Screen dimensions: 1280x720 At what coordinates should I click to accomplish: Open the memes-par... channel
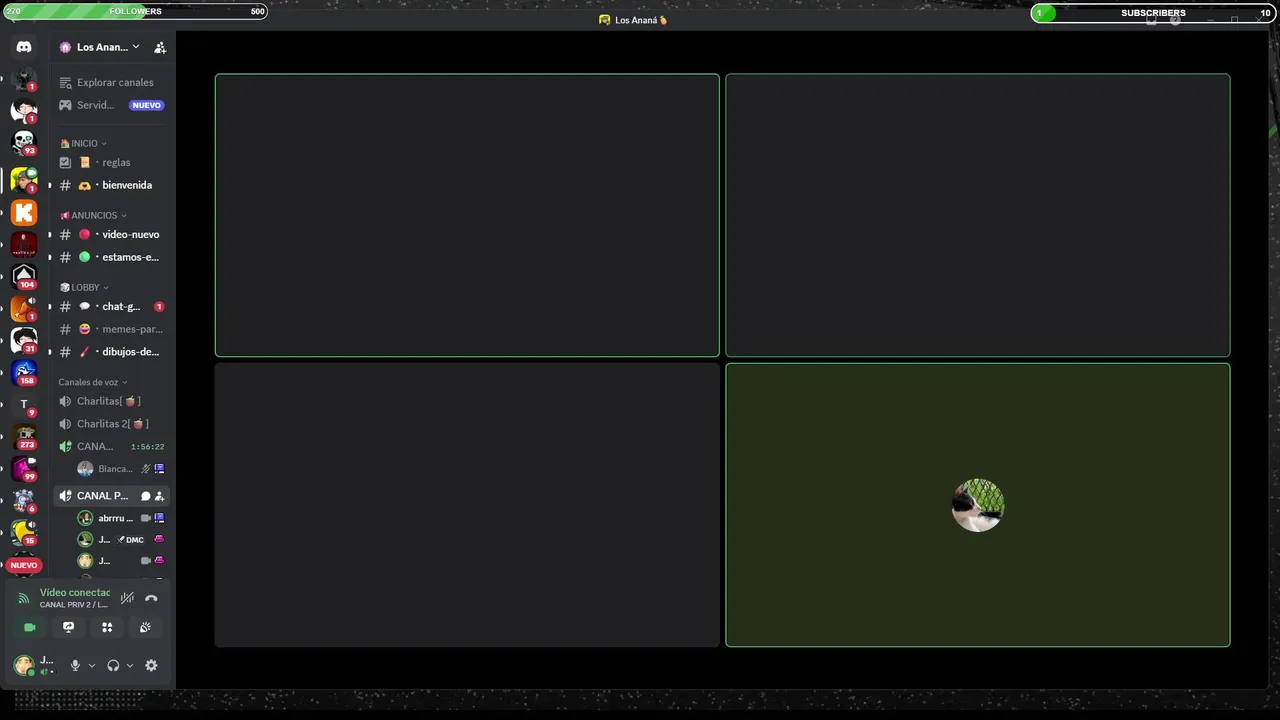pyautogui.click(x=110, y=329)
